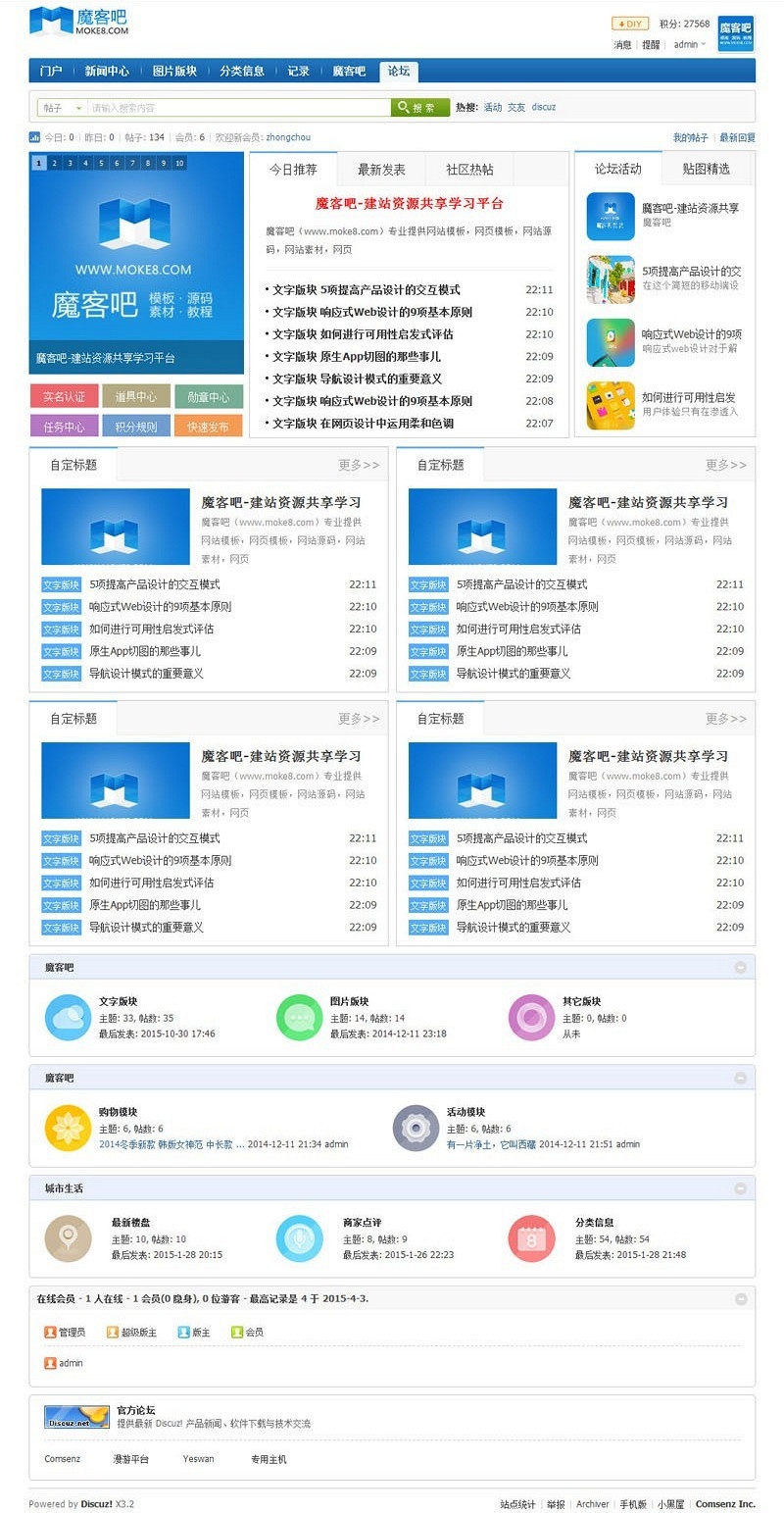Click the 会员 user group icon
This screenshot has width=784, height=1513.
click(236, 1332)
